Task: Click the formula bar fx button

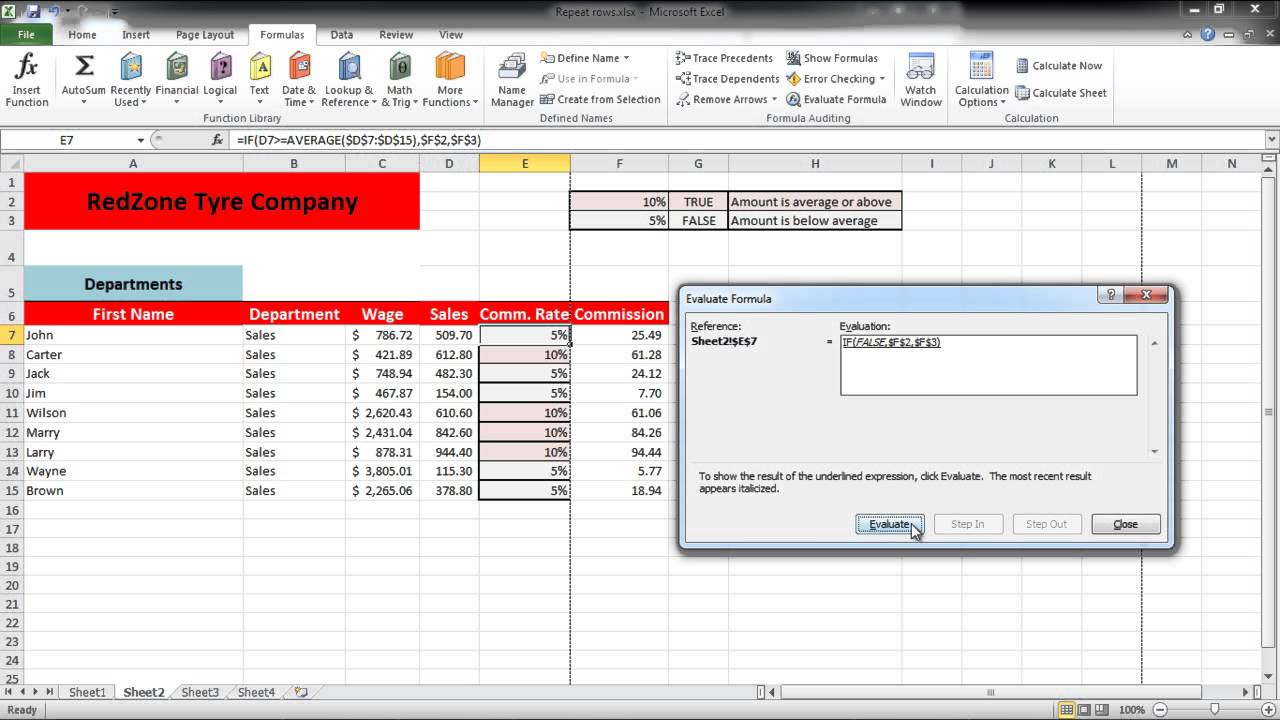Action: click(x=218, y=140)
